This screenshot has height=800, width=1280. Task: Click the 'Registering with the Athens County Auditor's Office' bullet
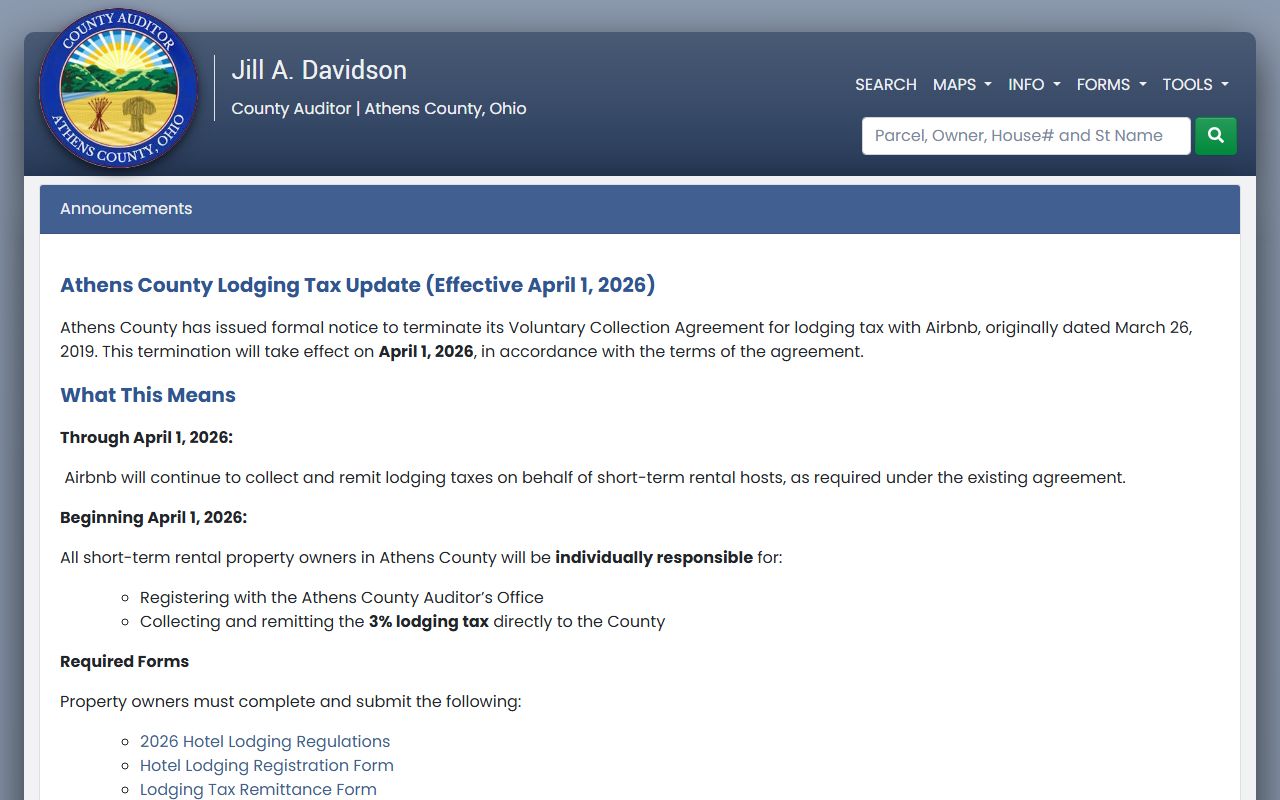[x=342, y=598]
